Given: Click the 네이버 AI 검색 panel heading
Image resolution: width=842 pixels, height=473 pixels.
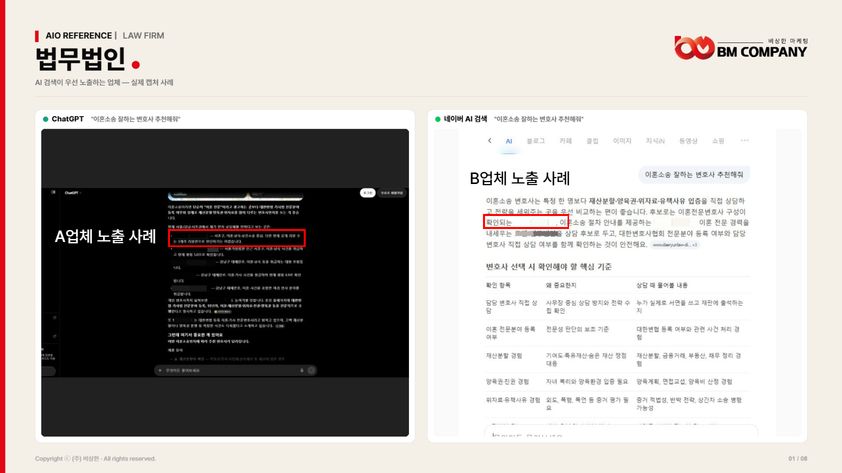Looking at the screenshot, I should coord(465,119).
